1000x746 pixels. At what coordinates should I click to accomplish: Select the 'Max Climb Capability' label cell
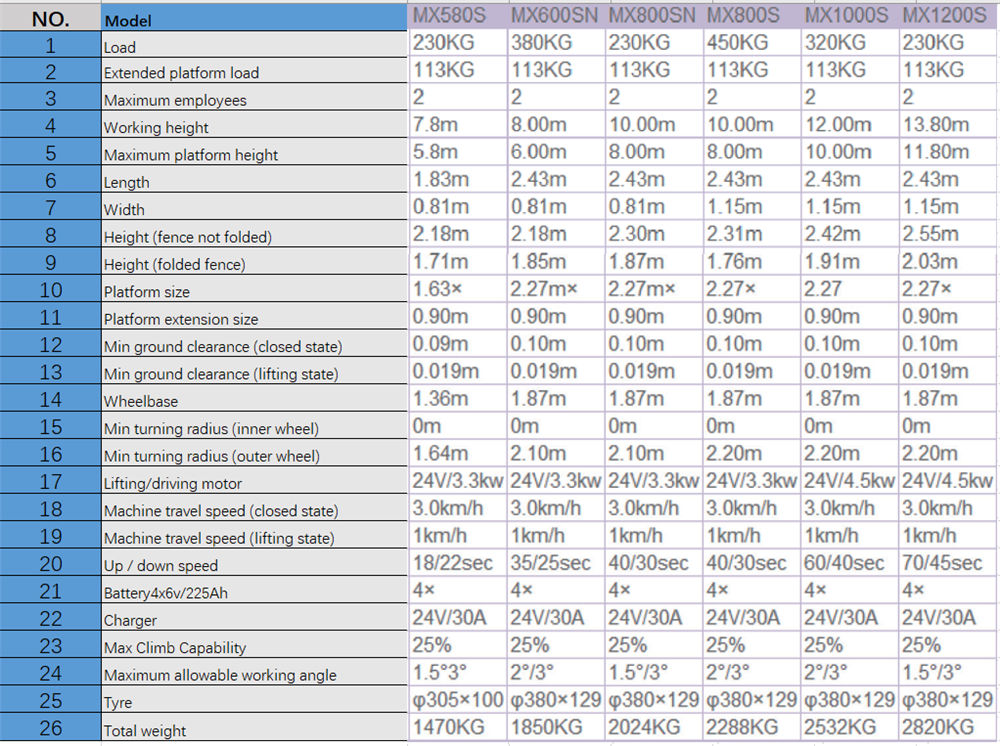coord(254,647)
